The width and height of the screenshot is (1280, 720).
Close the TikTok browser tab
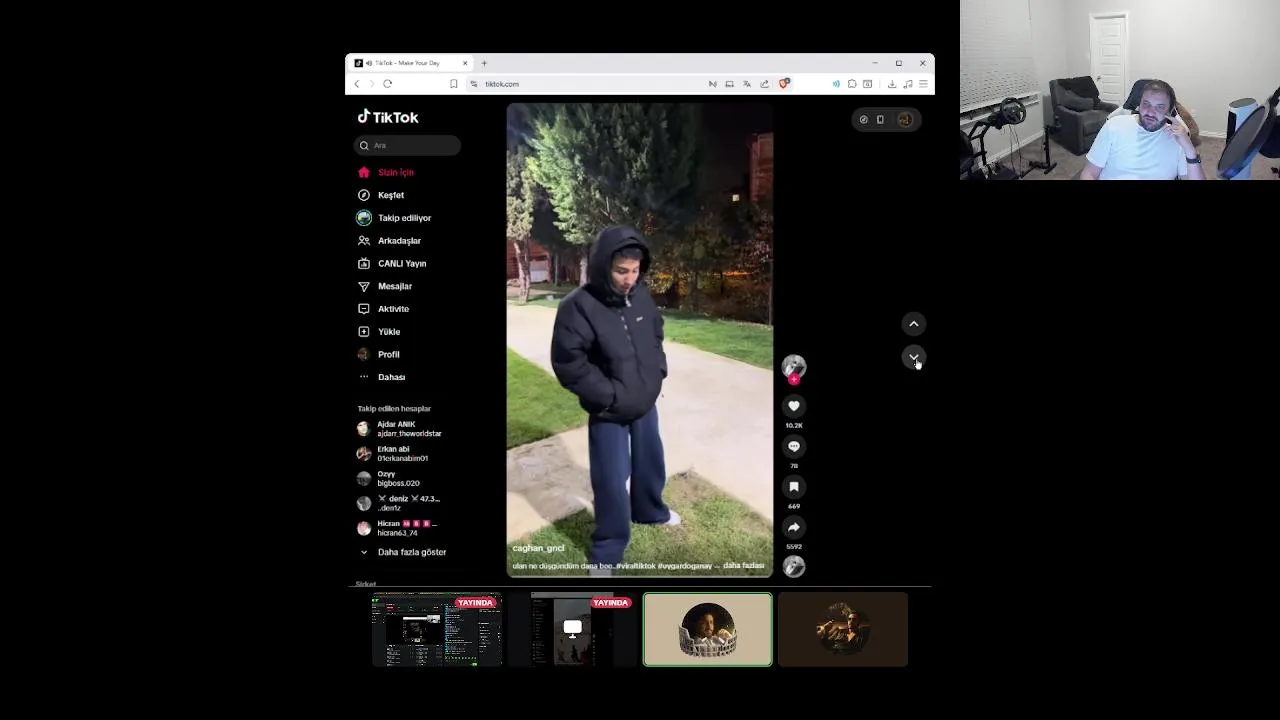(466, 63)
